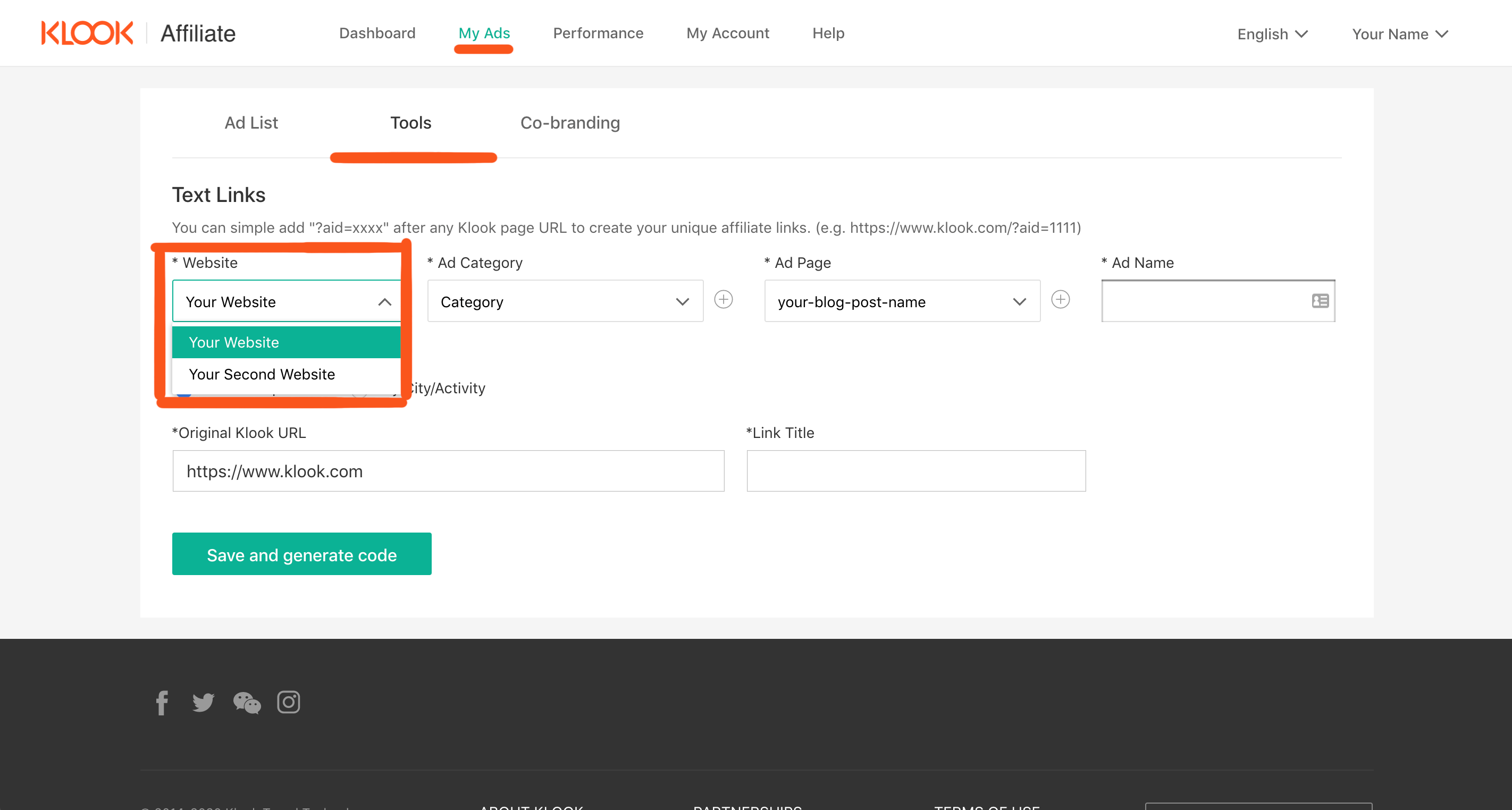Viewport: 1512px width, 810px height.
Task: Open the Your Name account dropdown
Action: tap(1400, 34)
